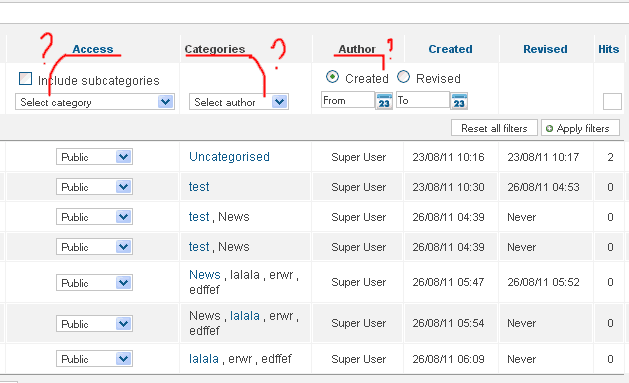Viewport: 629px width, 383px height.
Task: Open the Uncategorised category link
Action: click(229, 157)
